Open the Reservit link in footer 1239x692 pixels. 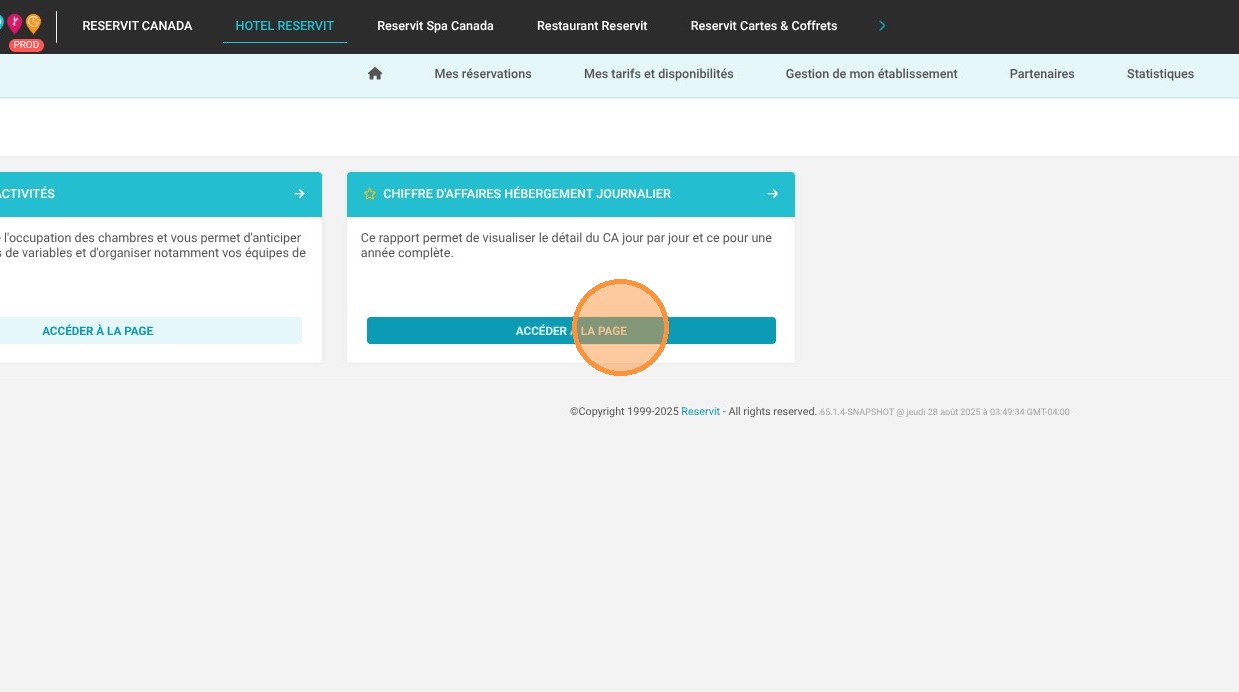[x=700, y=412]
